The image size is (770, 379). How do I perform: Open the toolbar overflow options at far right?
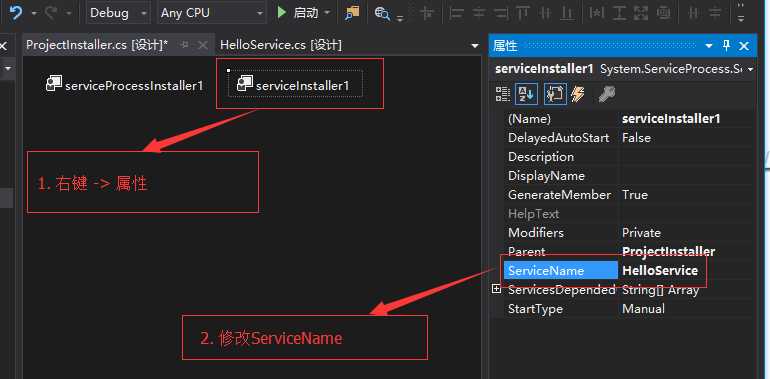[741, 14]
